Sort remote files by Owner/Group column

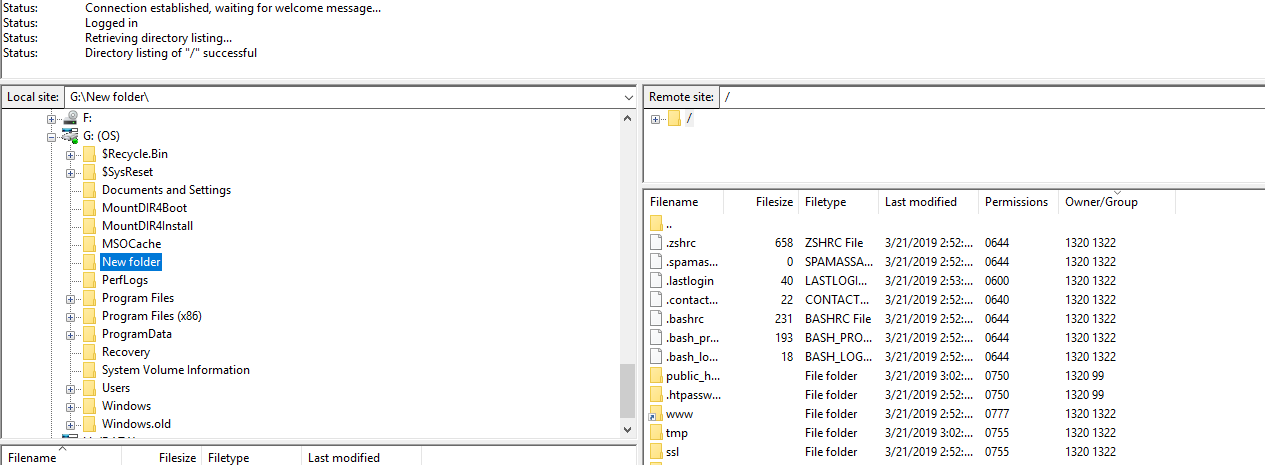pyautogui.click(x=1116, y=202)
